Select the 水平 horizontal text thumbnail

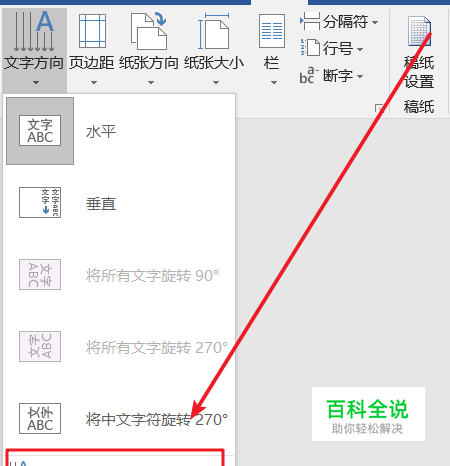(x=40, y=131)
